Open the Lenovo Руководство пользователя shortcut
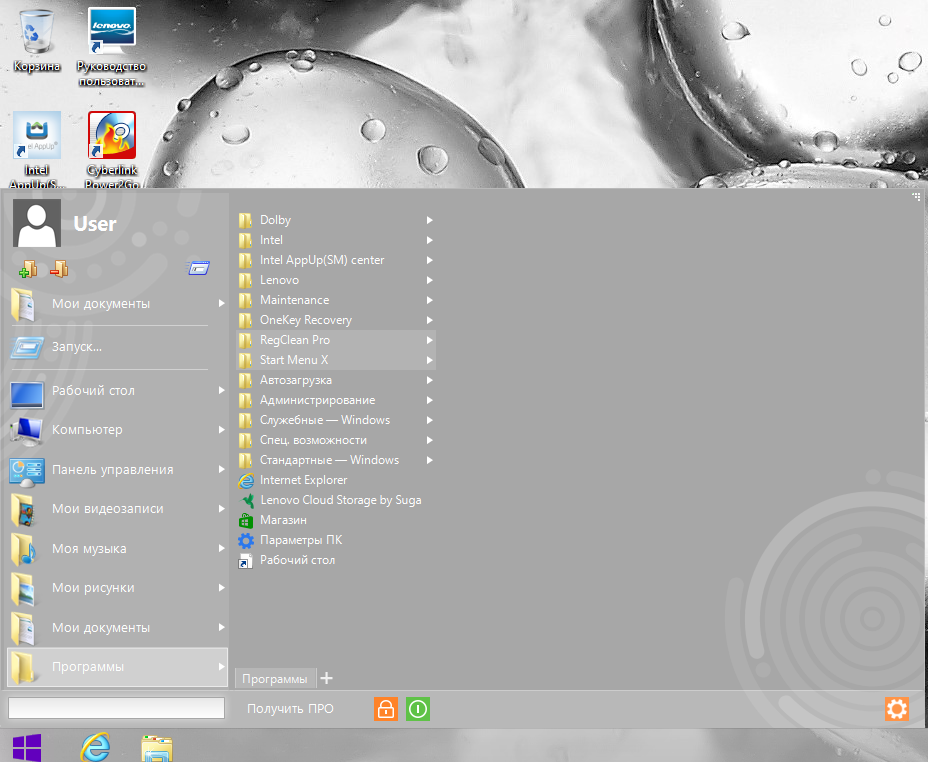The width and height of the screenshot is (928, 762). (x=111, y=47)
